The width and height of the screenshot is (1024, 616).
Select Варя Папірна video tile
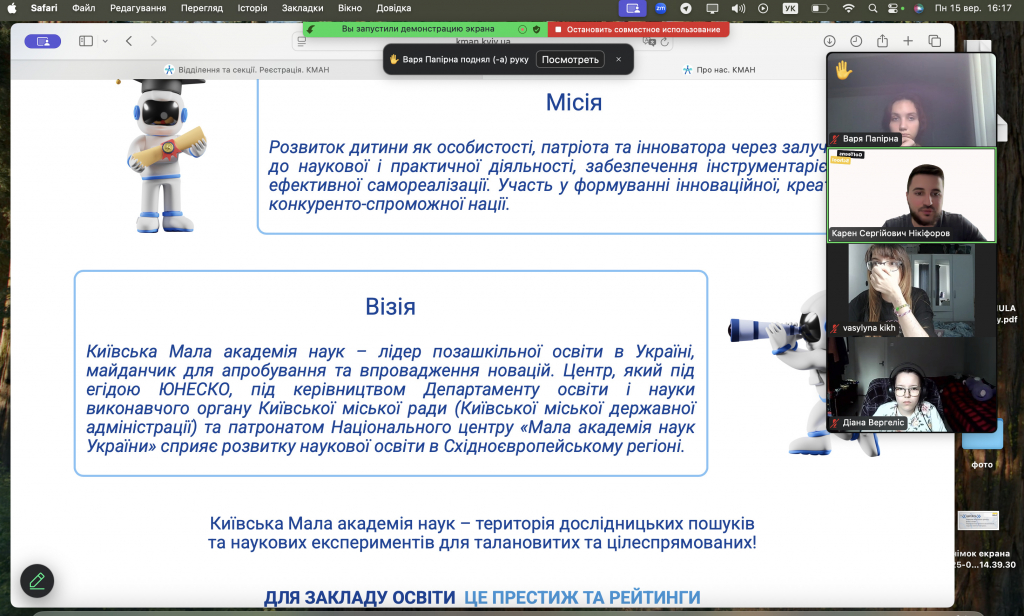pyautogui.click(x=912, y=100)
